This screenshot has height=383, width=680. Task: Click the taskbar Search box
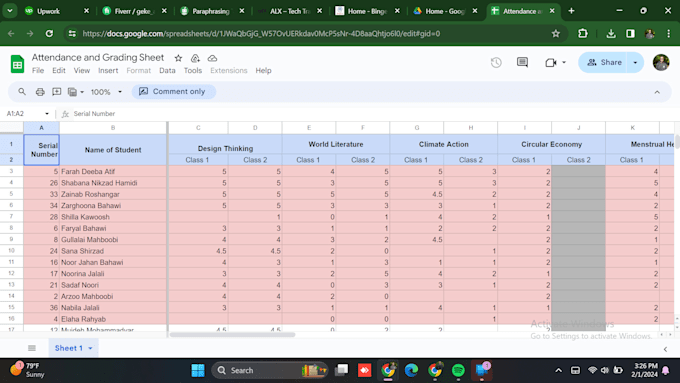tap(269, 370)
